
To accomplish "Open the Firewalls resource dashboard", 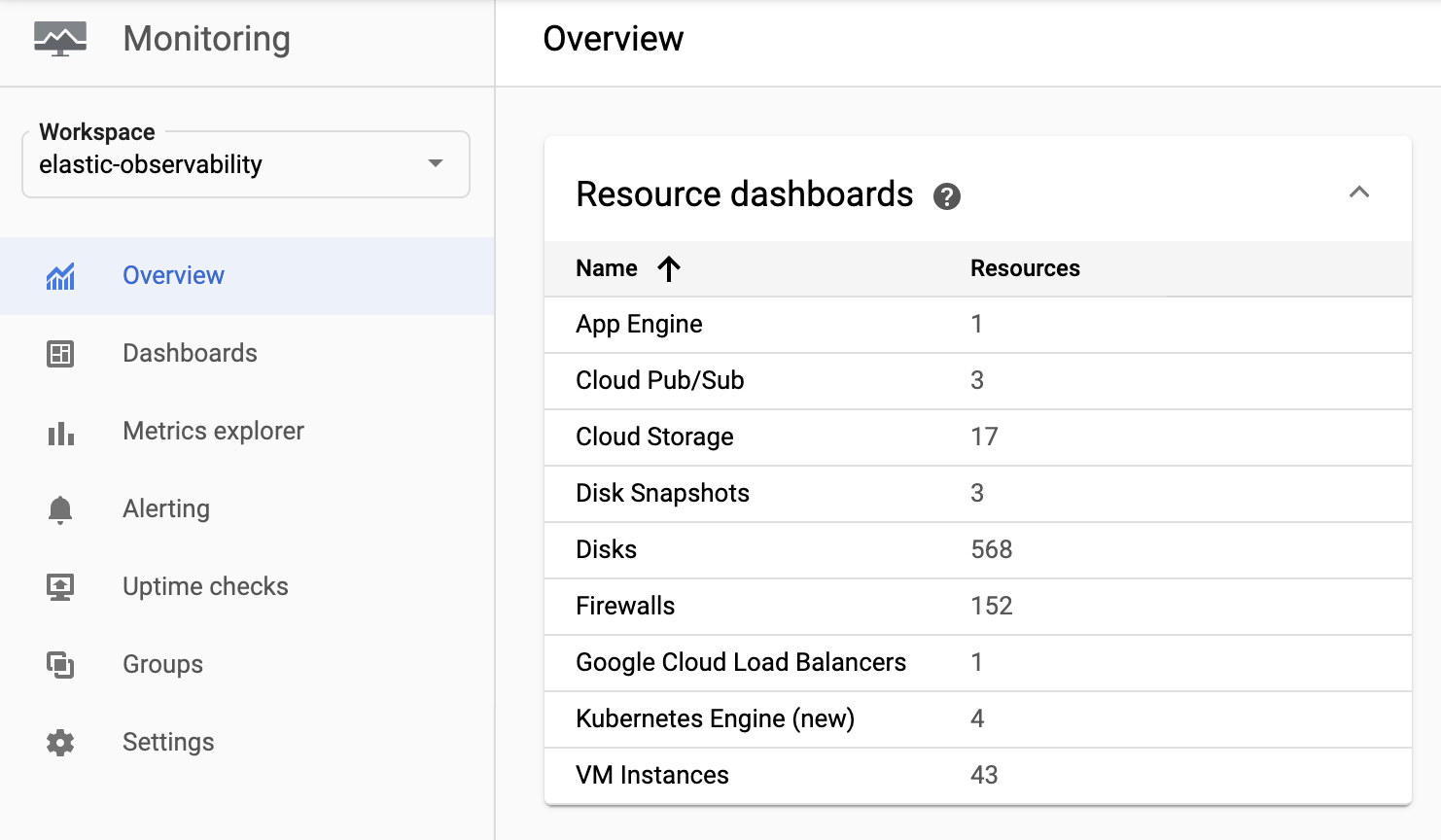I will (x=624, y=607).
